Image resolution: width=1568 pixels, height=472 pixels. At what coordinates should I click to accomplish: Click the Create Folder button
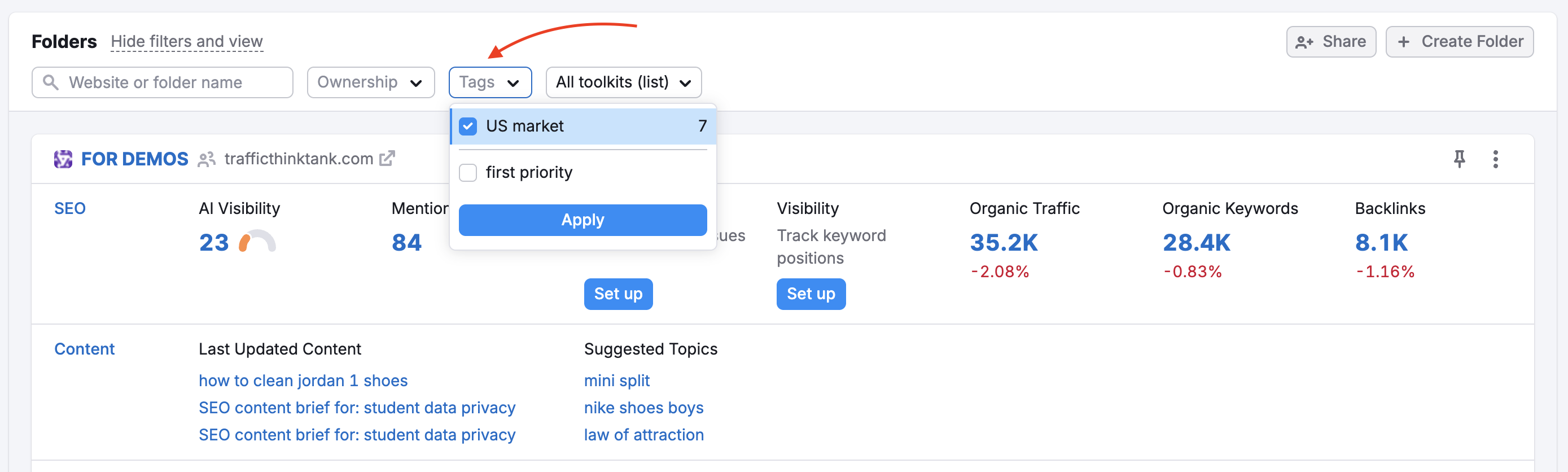(1458, 41)
